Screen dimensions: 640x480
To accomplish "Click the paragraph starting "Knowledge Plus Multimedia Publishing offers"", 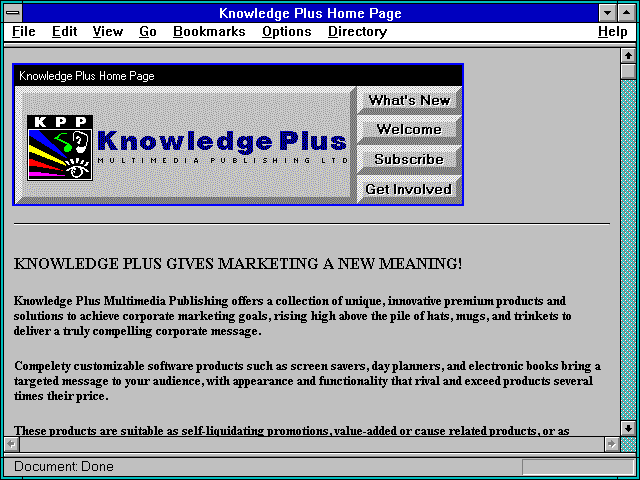I will point(293,316).
